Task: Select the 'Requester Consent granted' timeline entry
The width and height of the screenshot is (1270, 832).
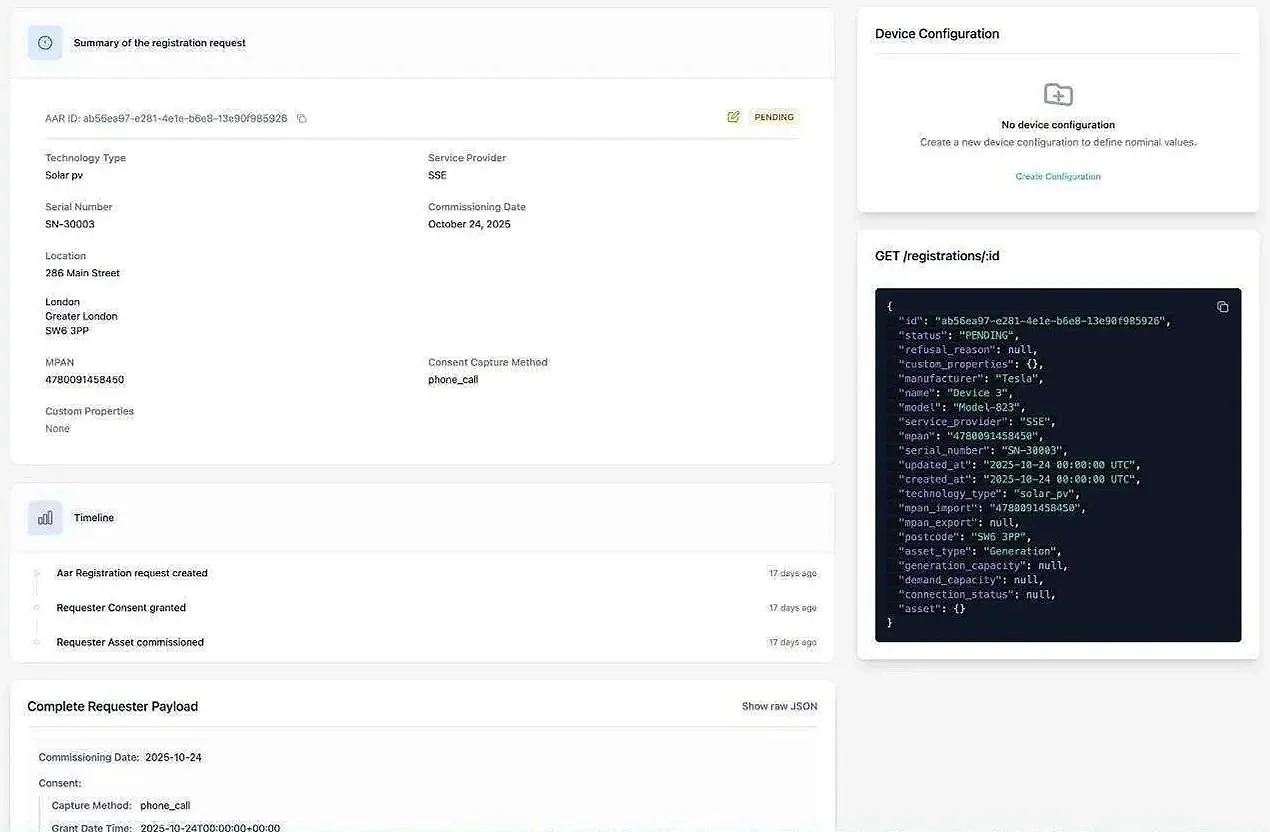Action: tap(121, 608)
